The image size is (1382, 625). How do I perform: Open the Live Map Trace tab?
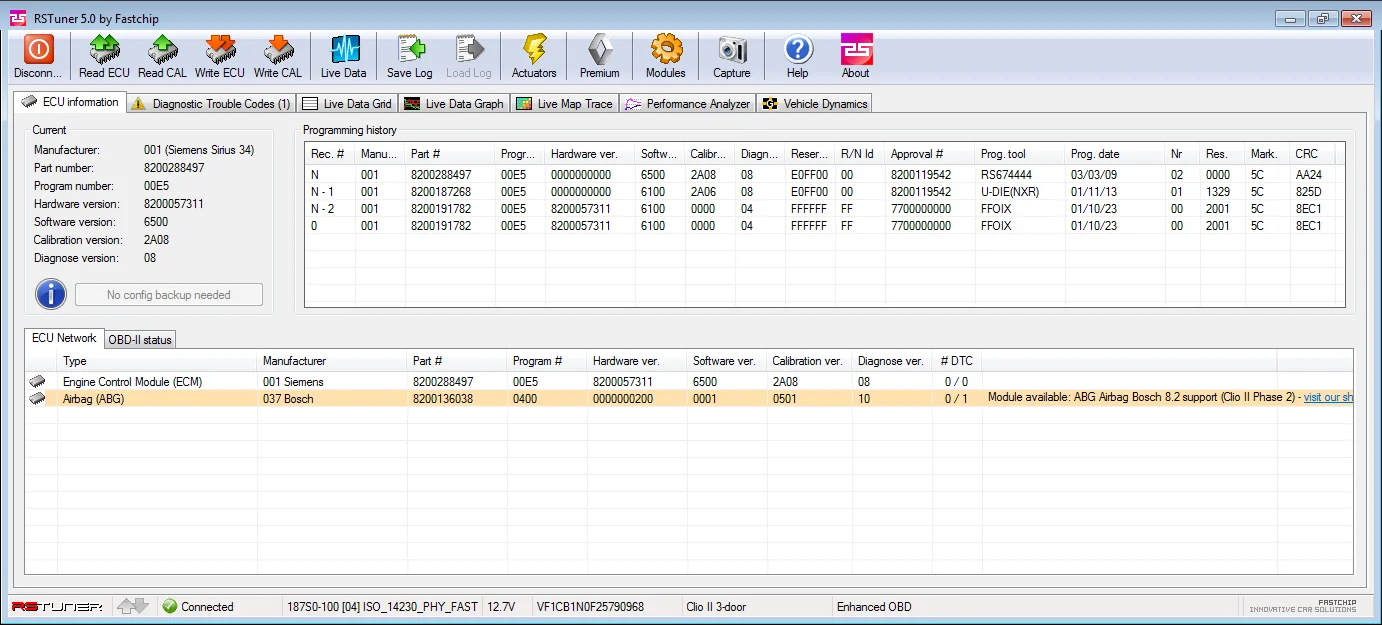(565, 104)
